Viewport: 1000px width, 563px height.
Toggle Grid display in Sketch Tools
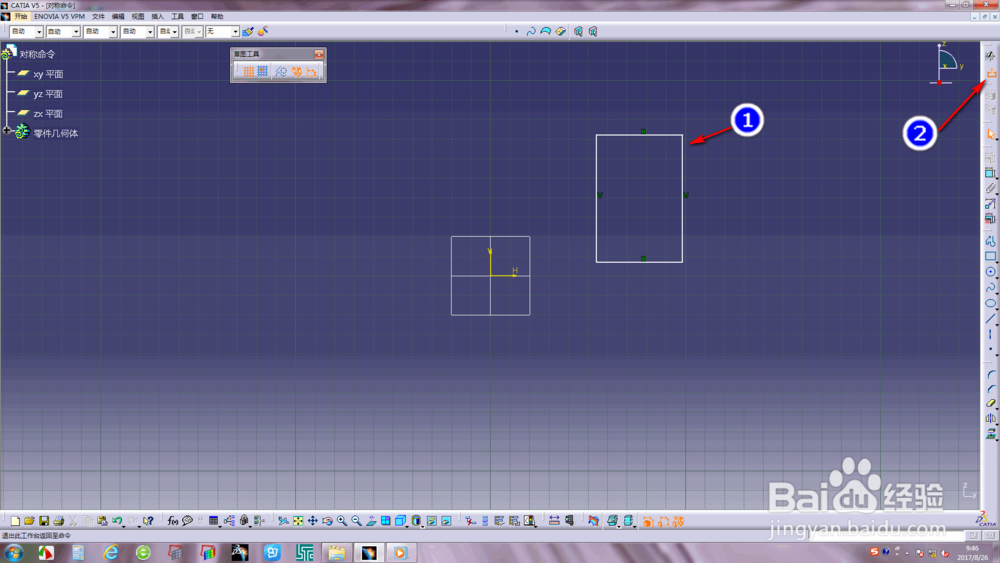click(249, 72)
